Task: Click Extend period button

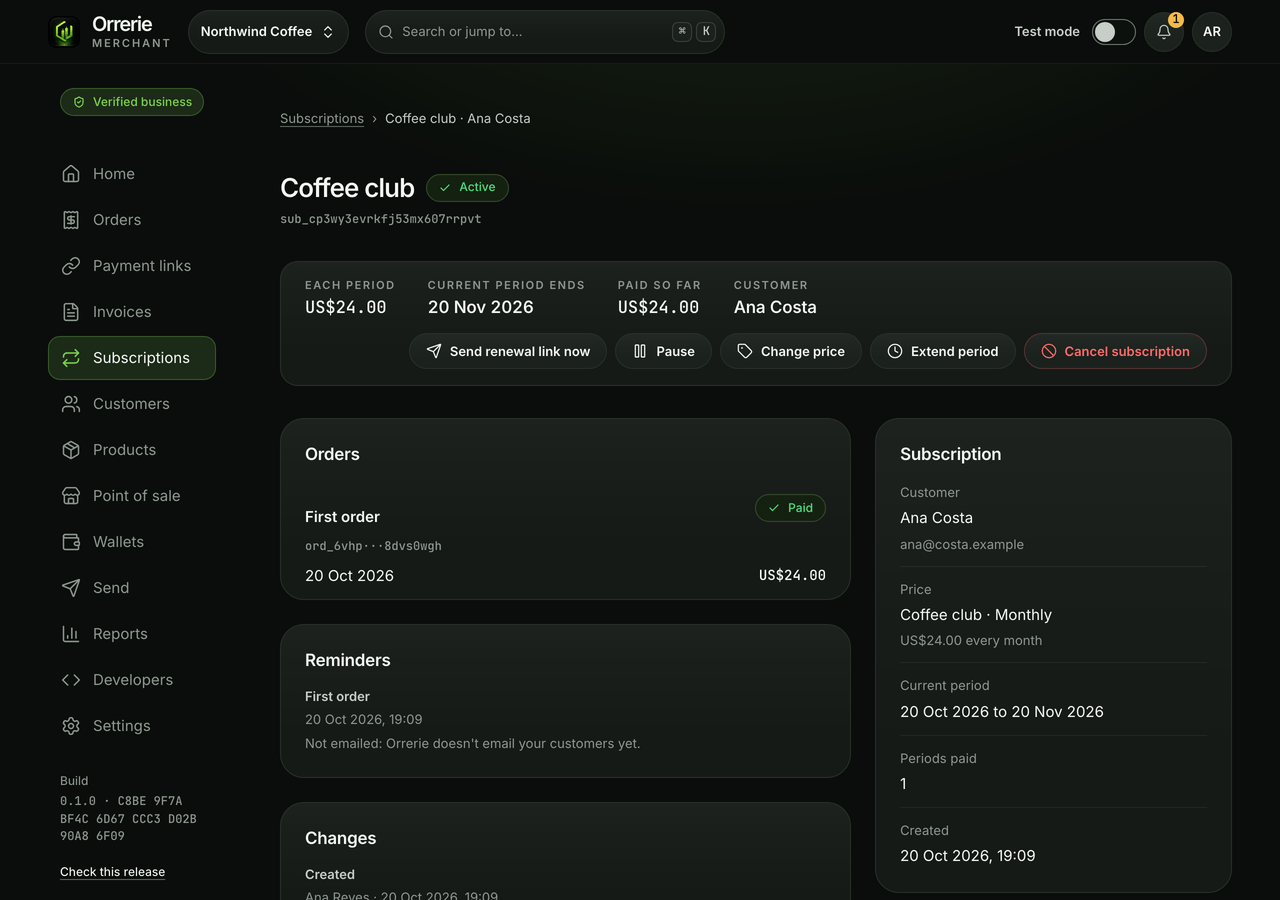Action: coord(943,351)
